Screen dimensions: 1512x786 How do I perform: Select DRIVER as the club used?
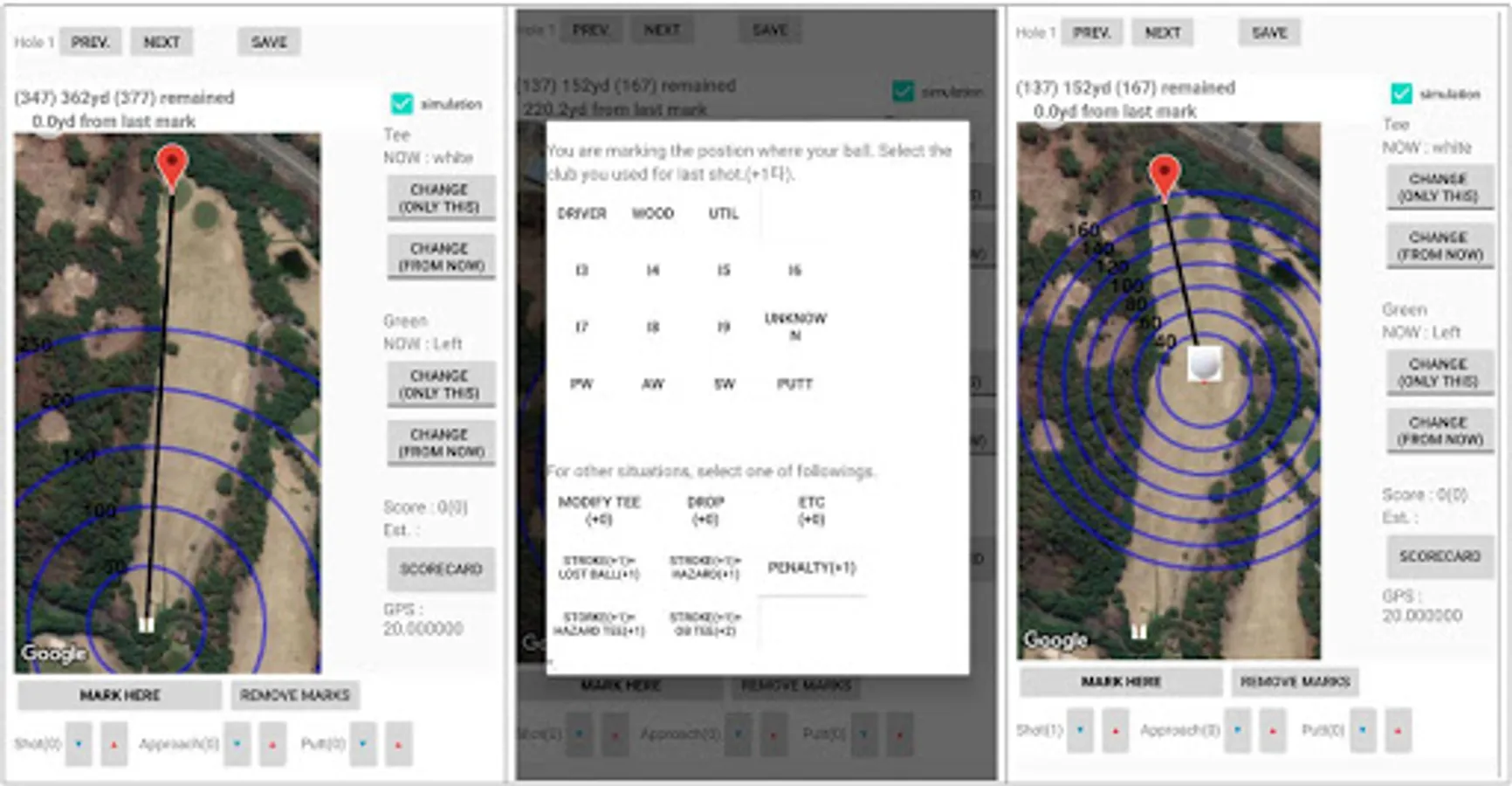click(x=581, y=213)
